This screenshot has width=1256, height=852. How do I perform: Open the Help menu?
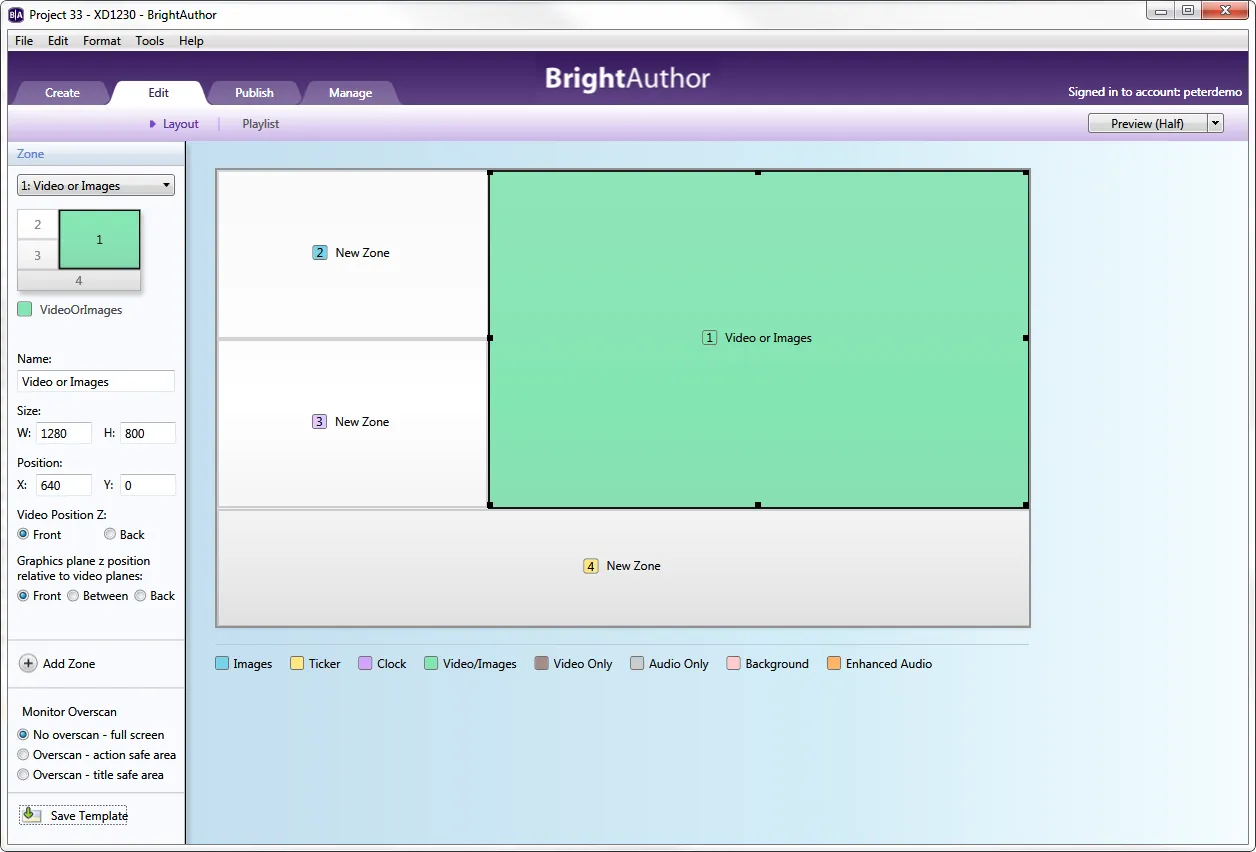191,41
